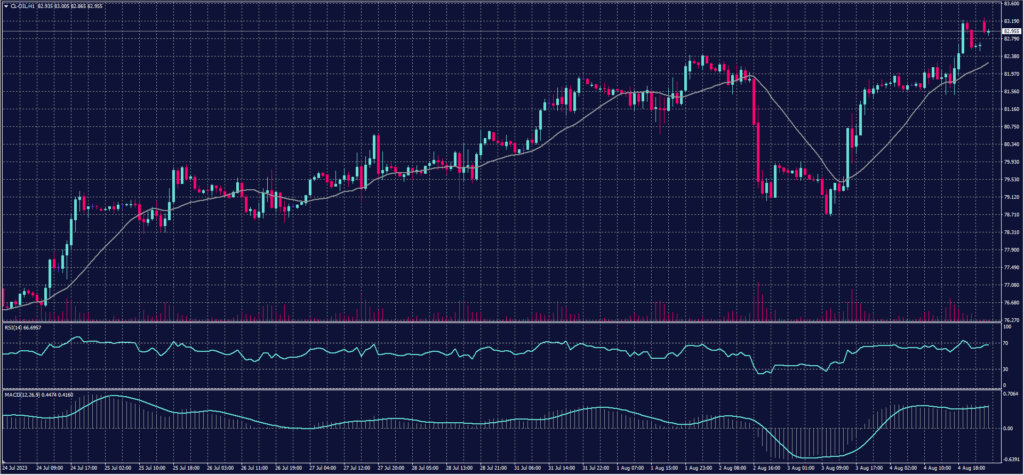The height and width of the screenshot is (475, 1024).
Task: Open the chart menu triangle beside CL-OIL,H1
Action: click(x=5, y=5)
